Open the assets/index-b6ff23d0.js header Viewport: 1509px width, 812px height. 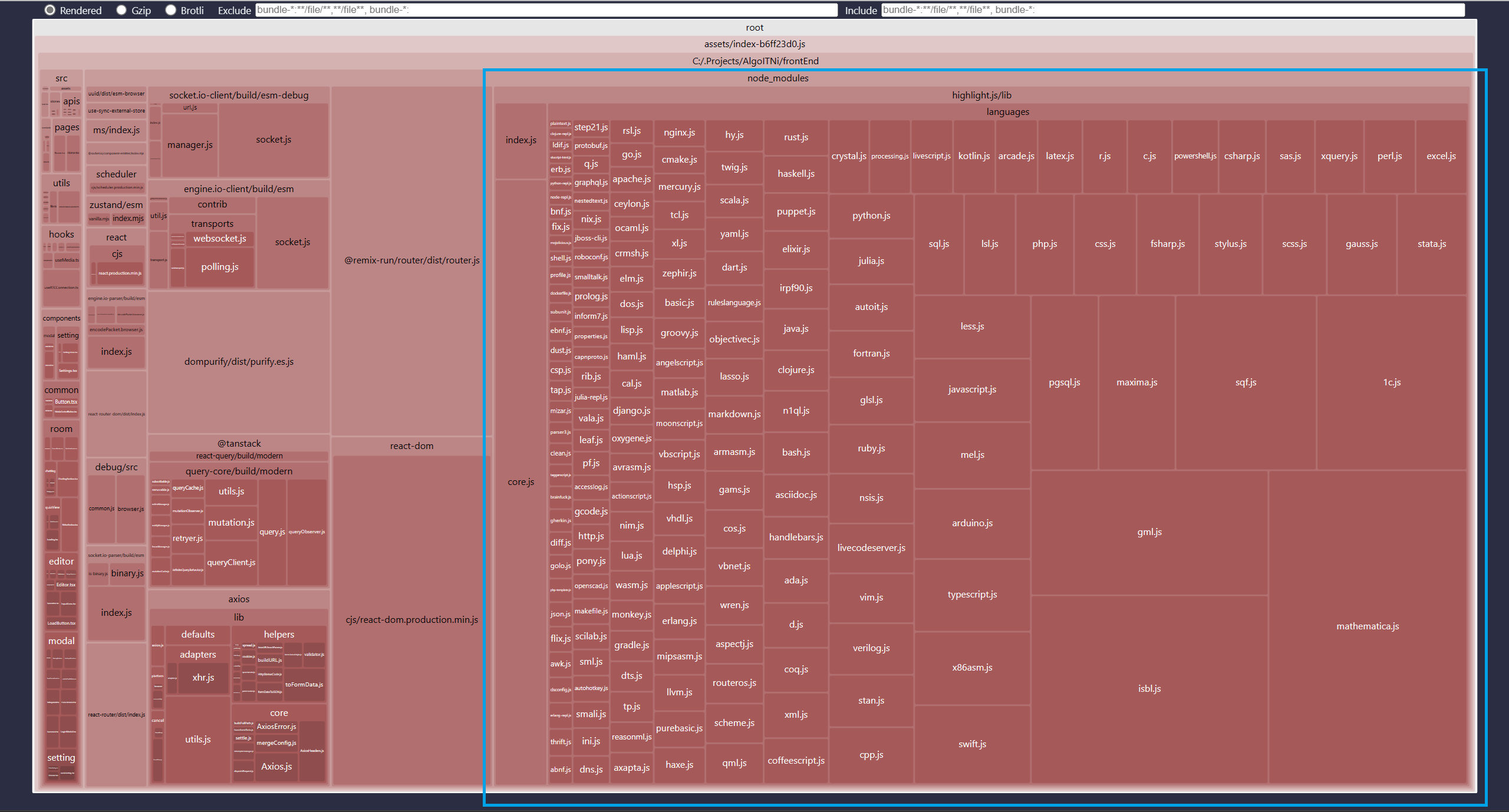click(x=754, y=44)
